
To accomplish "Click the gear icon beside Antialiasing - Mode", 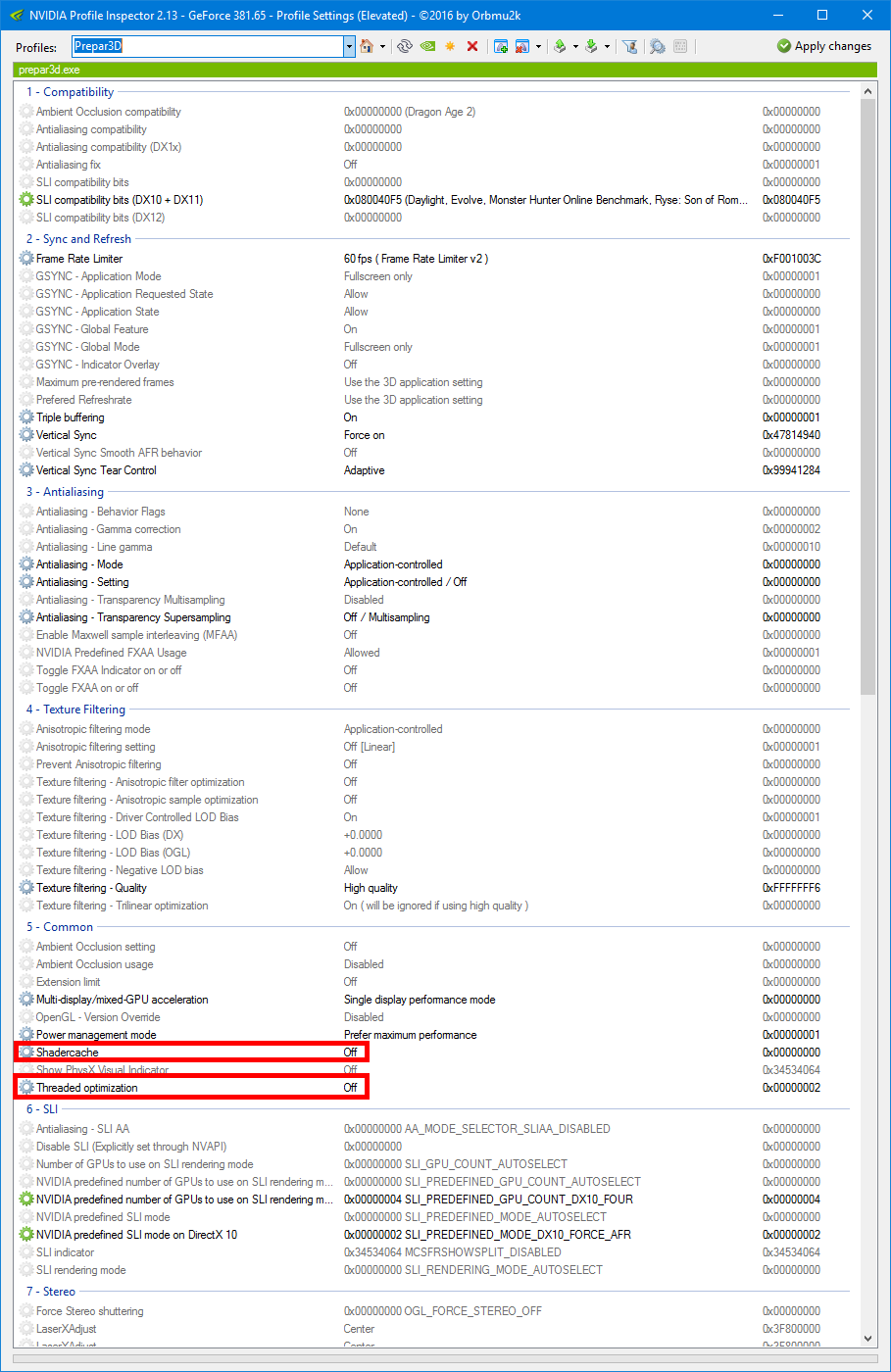I will [26, 564].
